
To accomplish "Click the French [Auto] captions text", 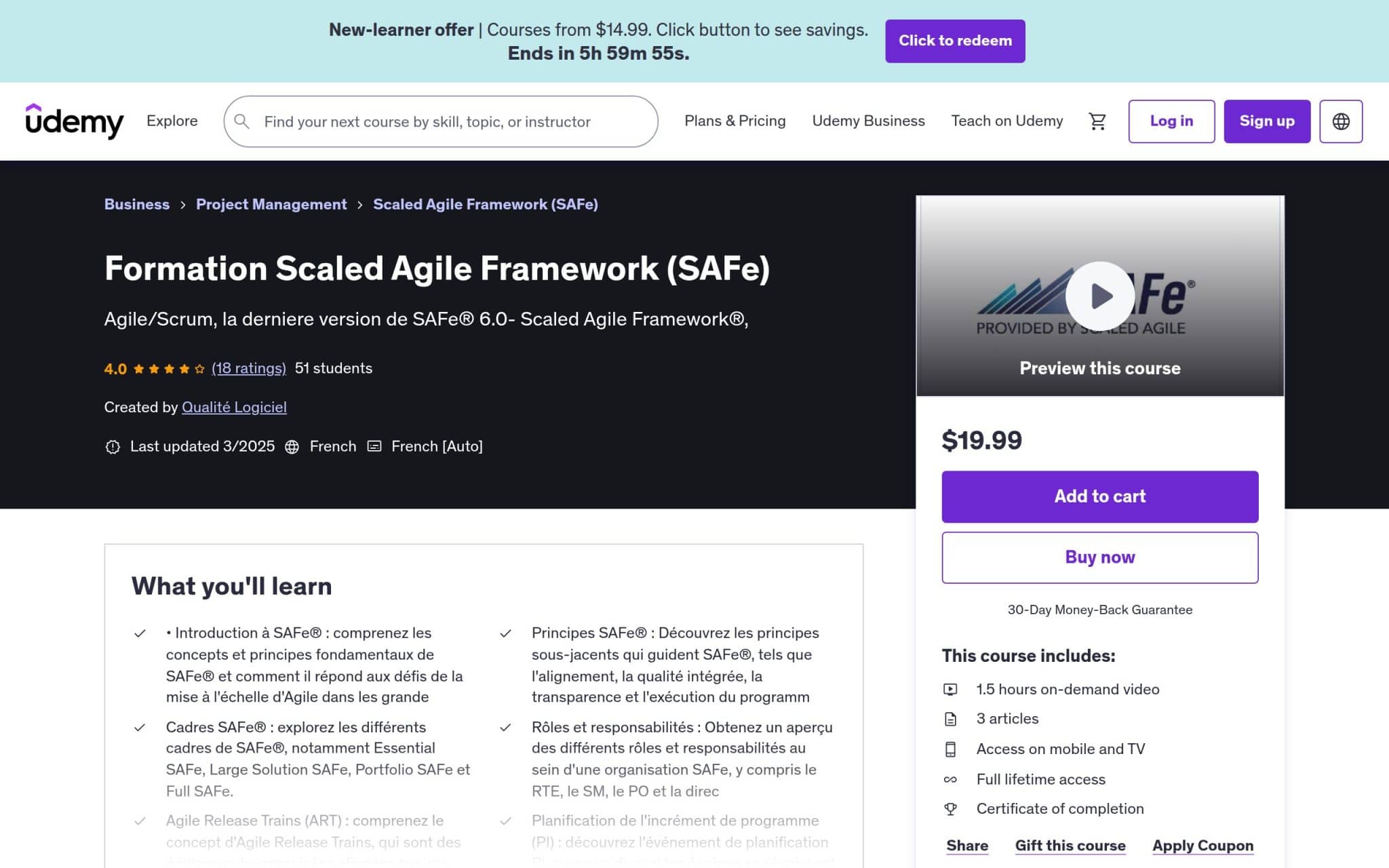I will pos(437,446).
